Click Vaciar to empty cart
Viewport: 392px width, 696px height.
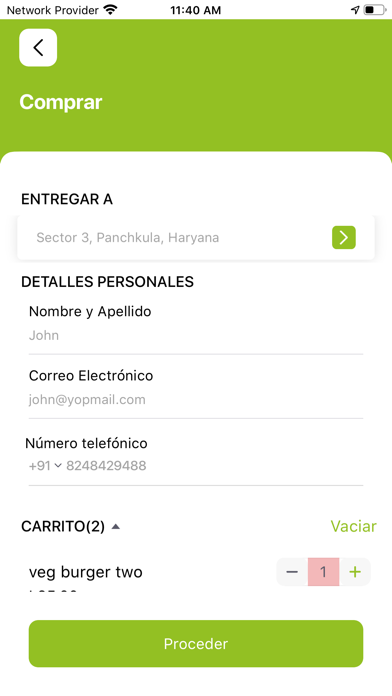pyautogui.click(x=353, y=526)
